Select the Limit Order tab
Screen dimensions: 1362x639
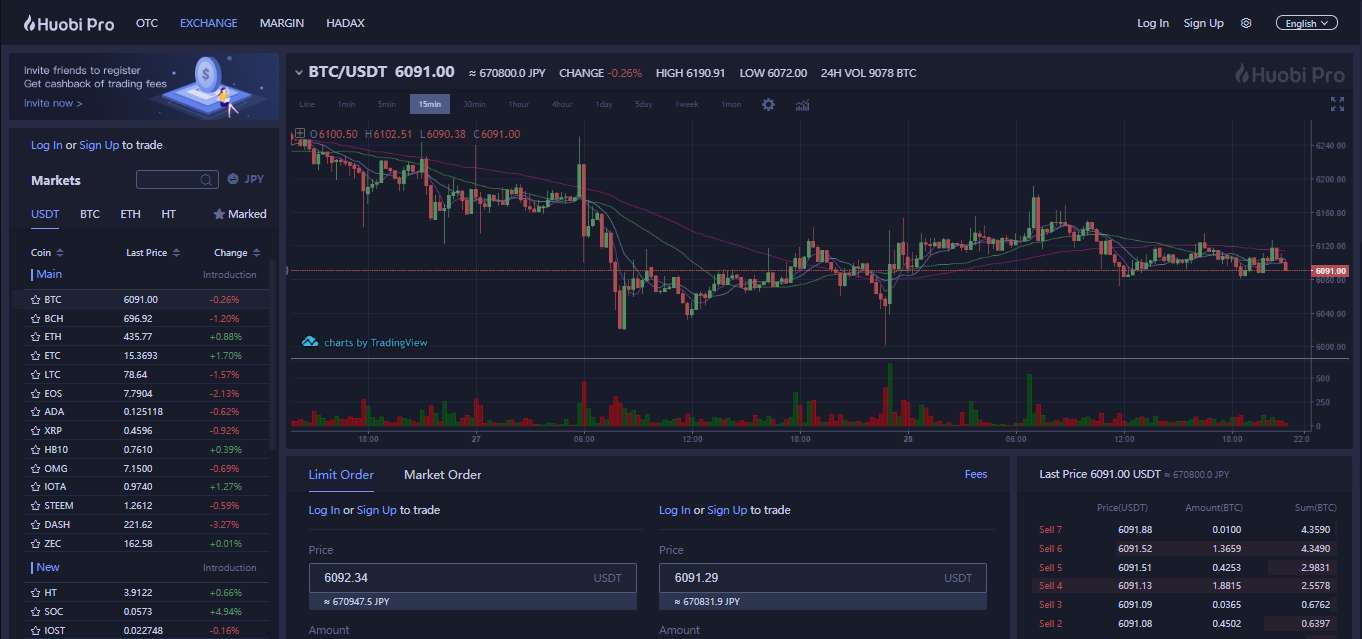341,475
